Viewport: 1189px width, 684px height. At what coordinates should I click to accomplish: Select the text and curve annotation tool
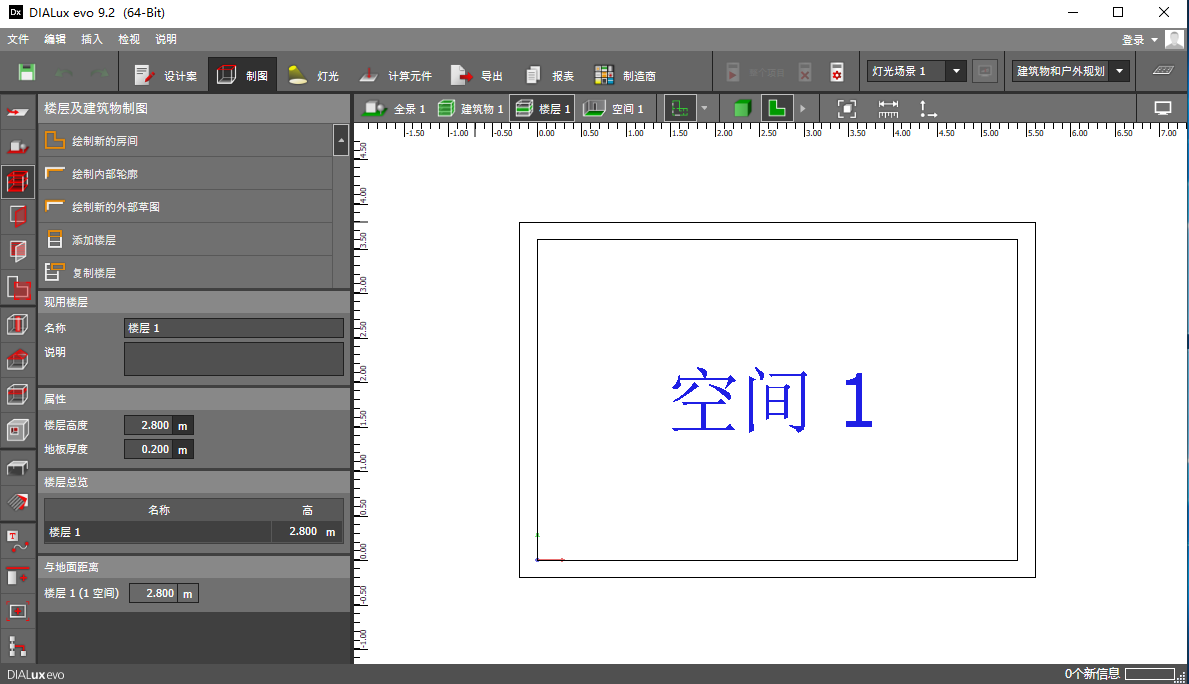(18, 540)
